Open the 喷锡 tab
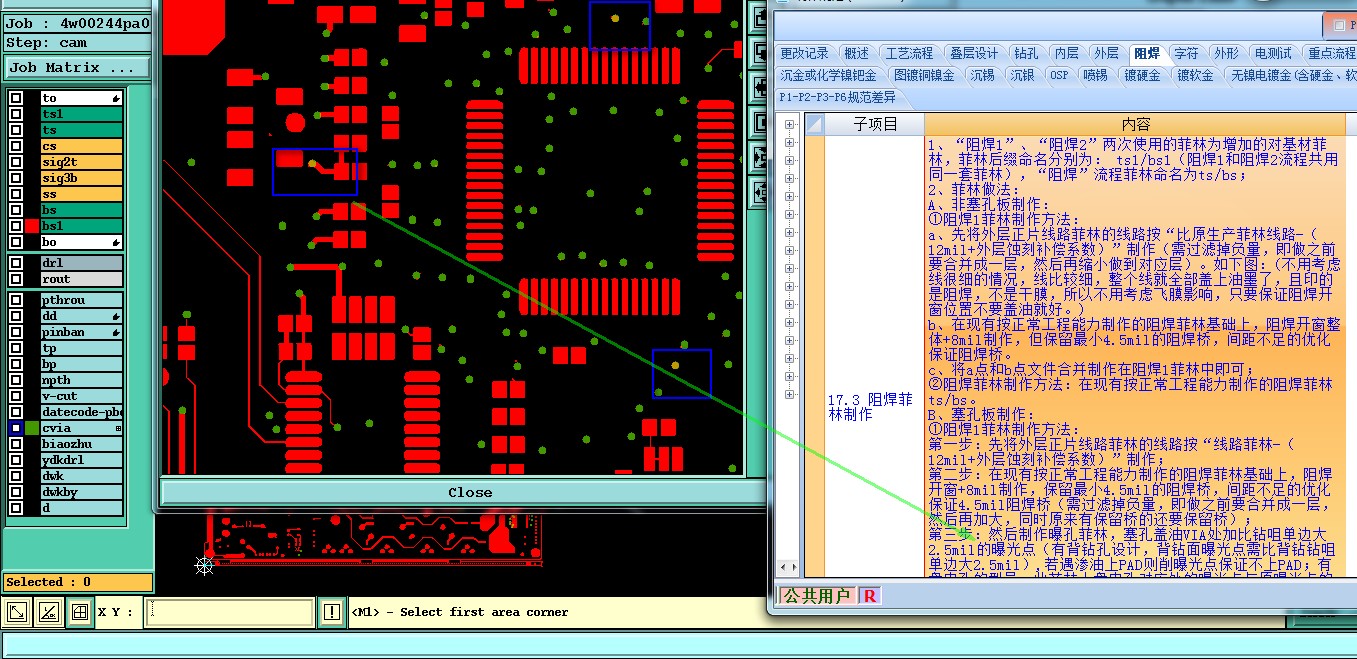Viewport: 1357px width, 659px height. [x=1095, y=75]
